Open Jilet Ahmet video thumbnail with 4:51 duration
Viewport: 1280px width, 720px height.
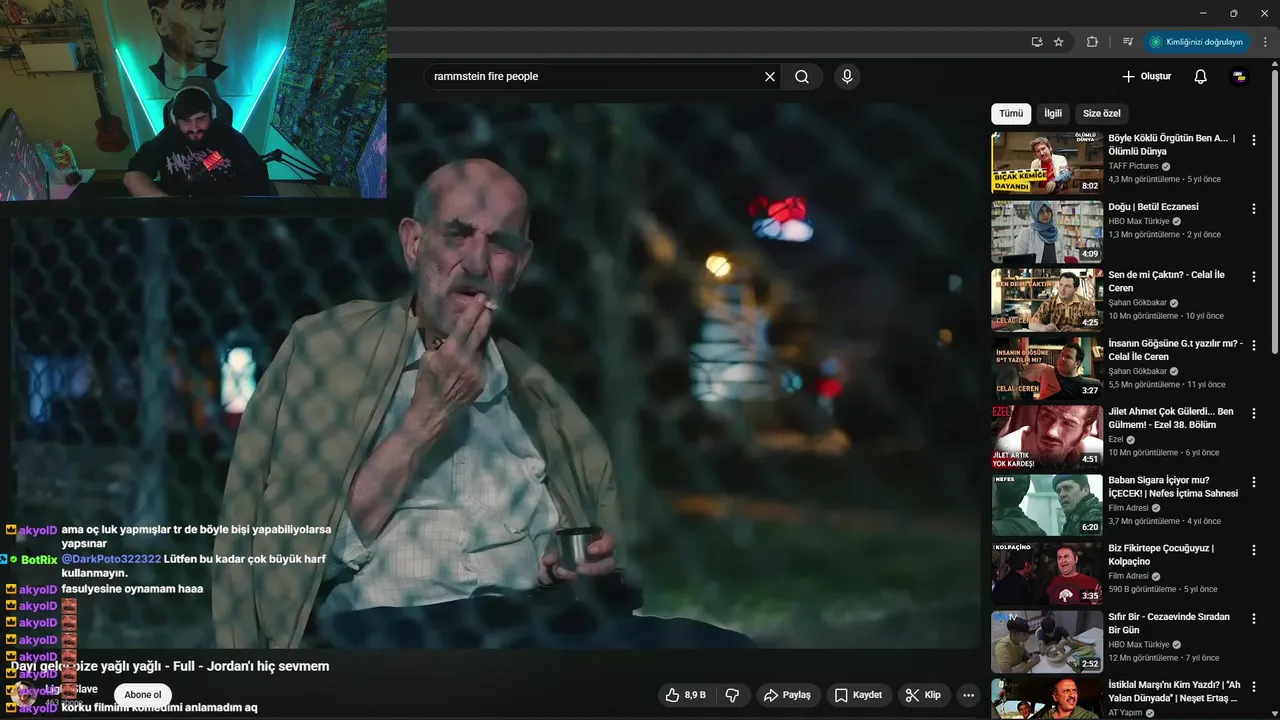click(x=1047, y=436)
